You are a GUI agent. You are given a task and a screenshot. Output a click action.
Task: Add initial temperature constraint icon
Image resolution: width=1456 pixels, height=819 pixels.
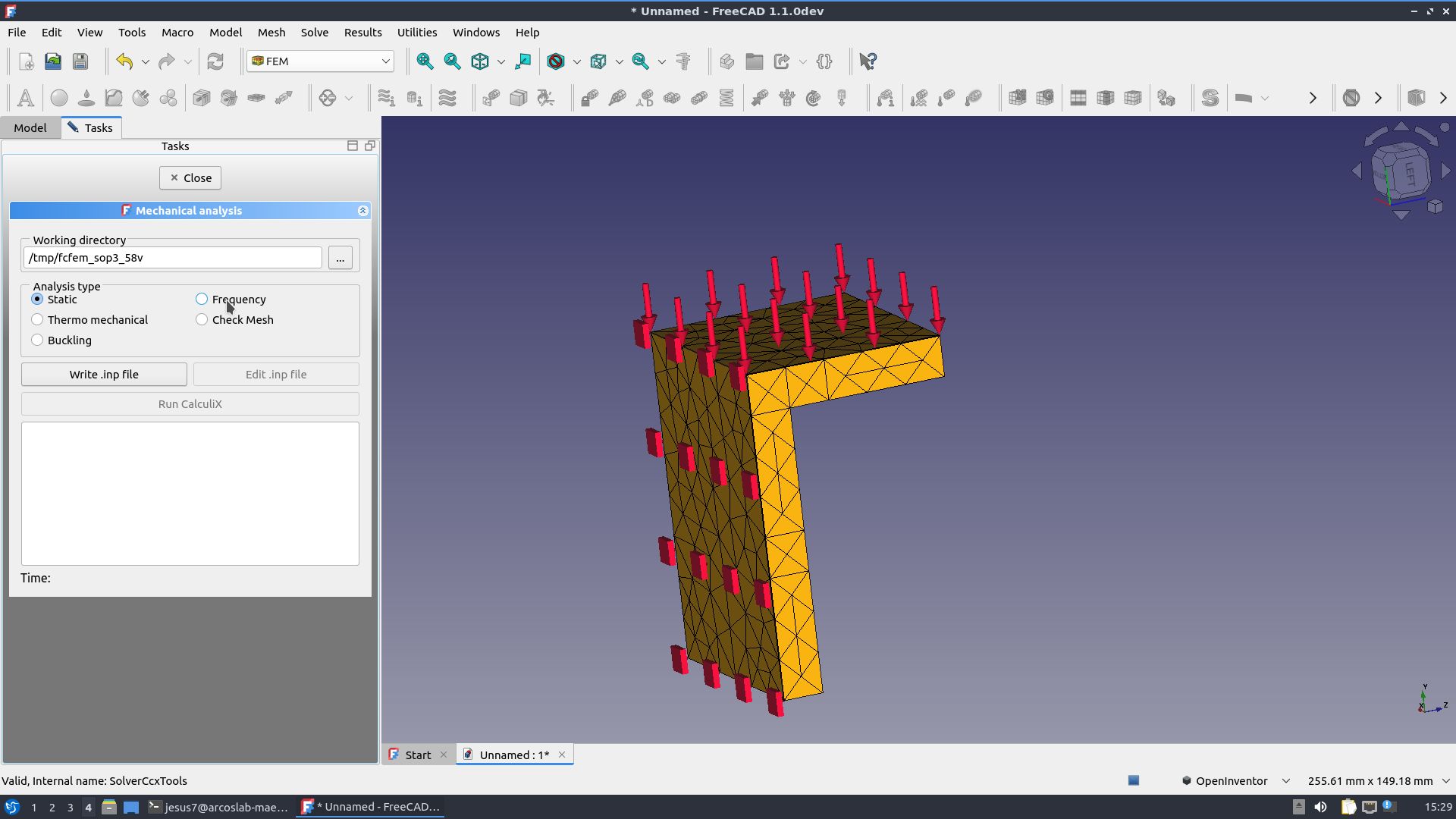(885, 98)
